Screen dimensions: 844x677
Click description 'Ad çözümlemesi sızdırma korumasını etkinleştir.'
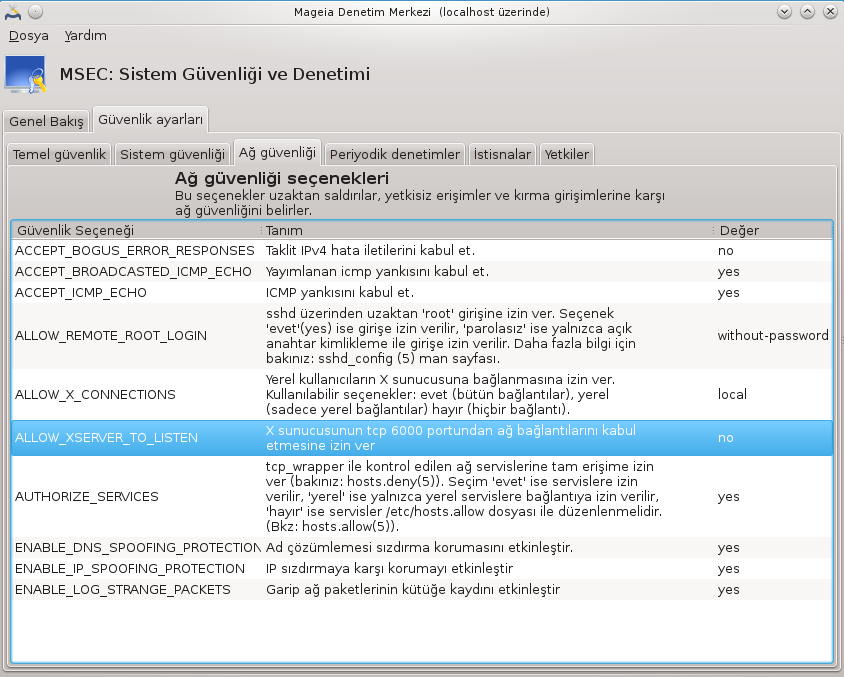[x=419, y=547]
